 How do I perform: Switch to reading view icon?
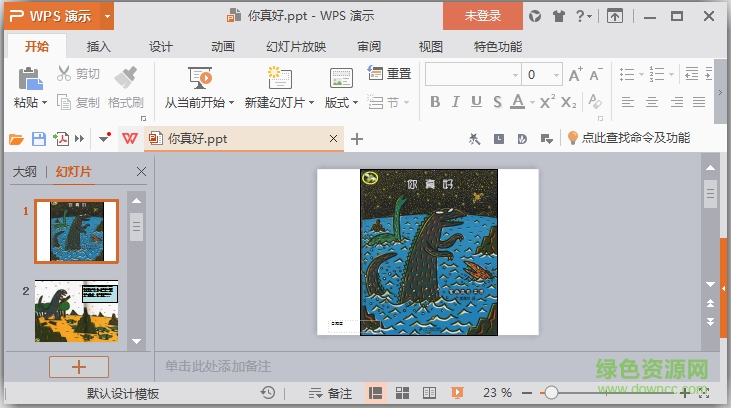point(429,393)
